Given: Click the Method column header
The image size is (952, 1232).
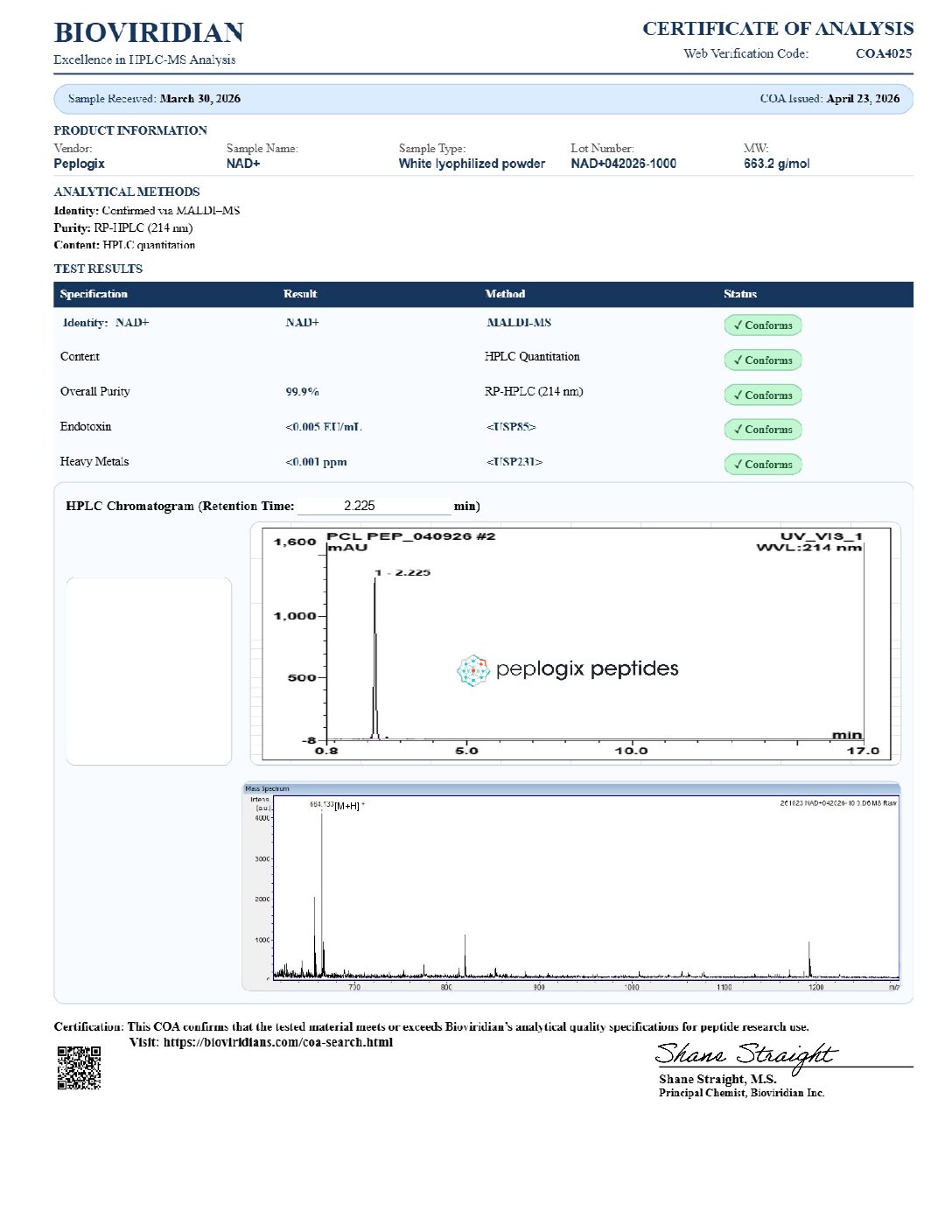Looking at the screenshot, I should [505, 294].
